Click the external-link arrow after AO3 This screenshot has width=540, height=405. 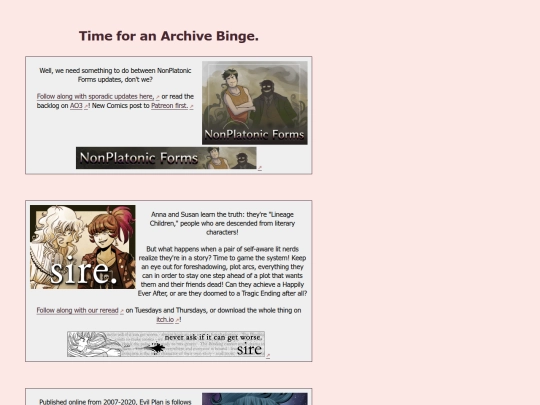click(86, 106)
